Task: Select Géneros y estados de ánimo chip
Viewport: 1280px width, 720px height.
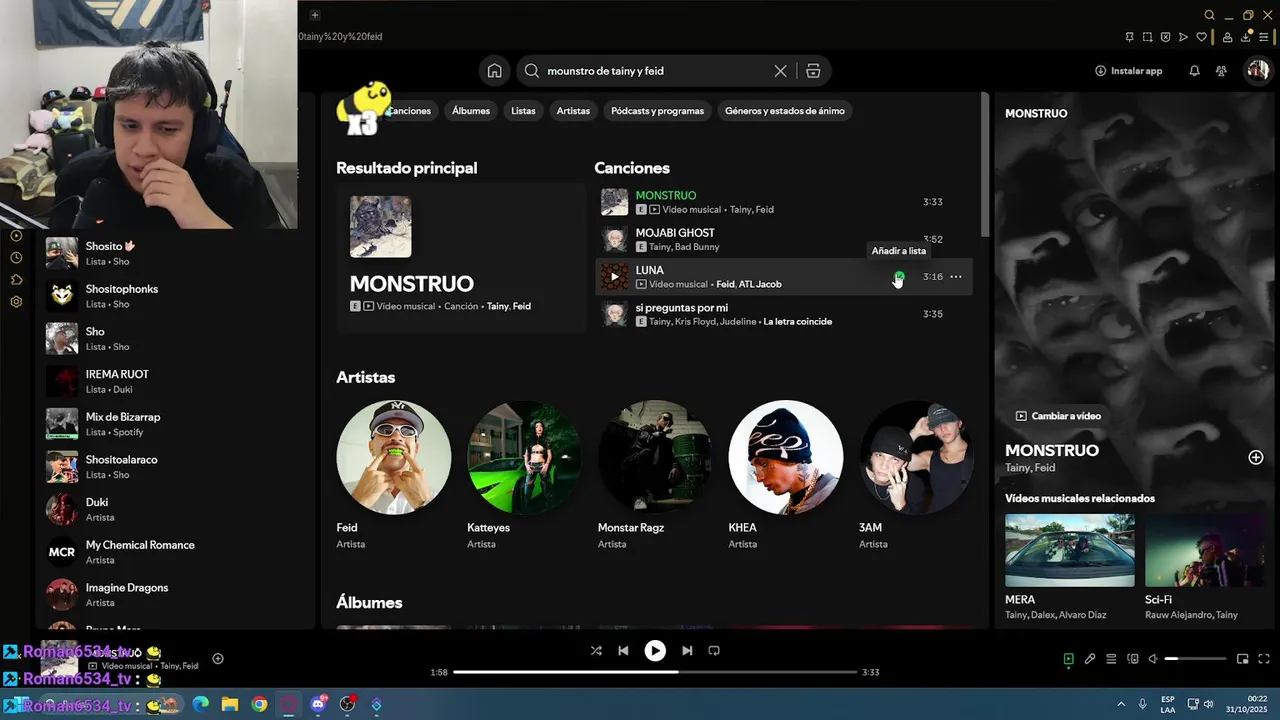Action: pos(785,111)
